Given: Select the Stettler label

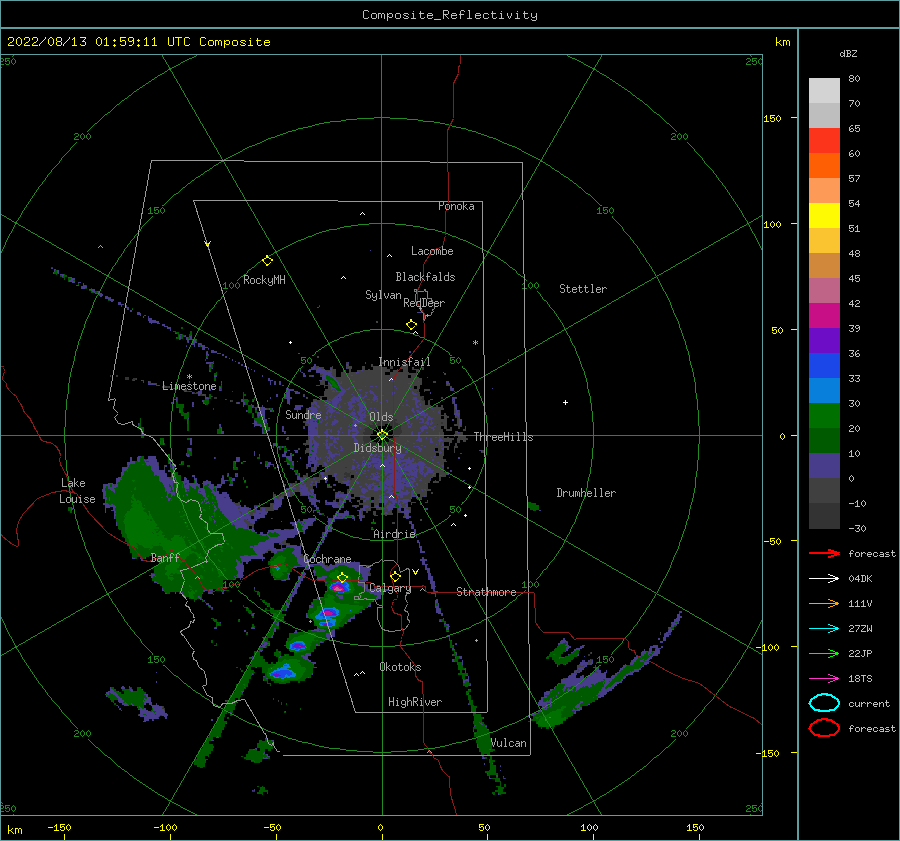Looking at the screenshot, I should pos(583,289).
